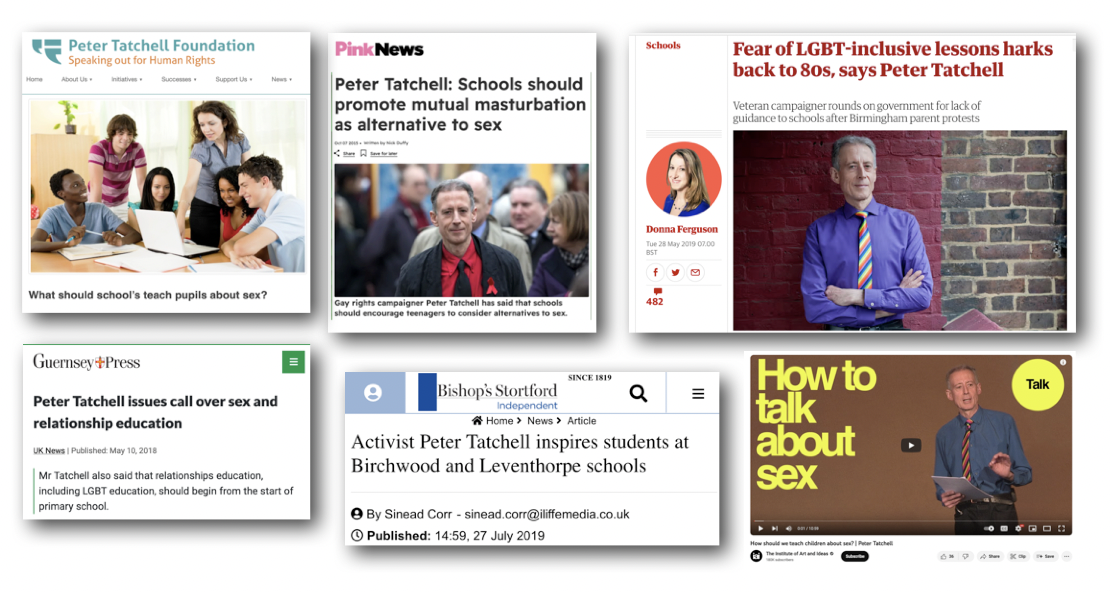Mute the video with the volume icon
This screenshot has height=592, width=1110.
[x=789, y=528]
